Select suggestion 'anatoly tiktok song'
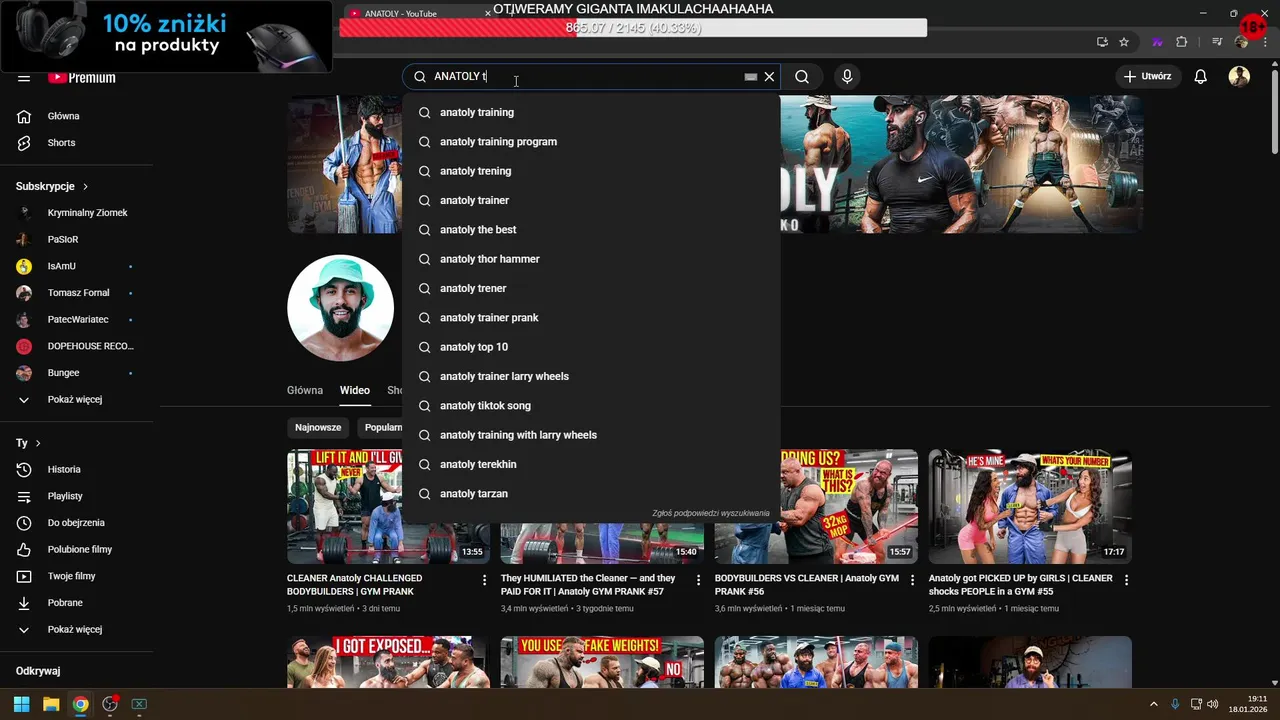Viewport: 1280px width, 720px height. click(x=591, y=406)
